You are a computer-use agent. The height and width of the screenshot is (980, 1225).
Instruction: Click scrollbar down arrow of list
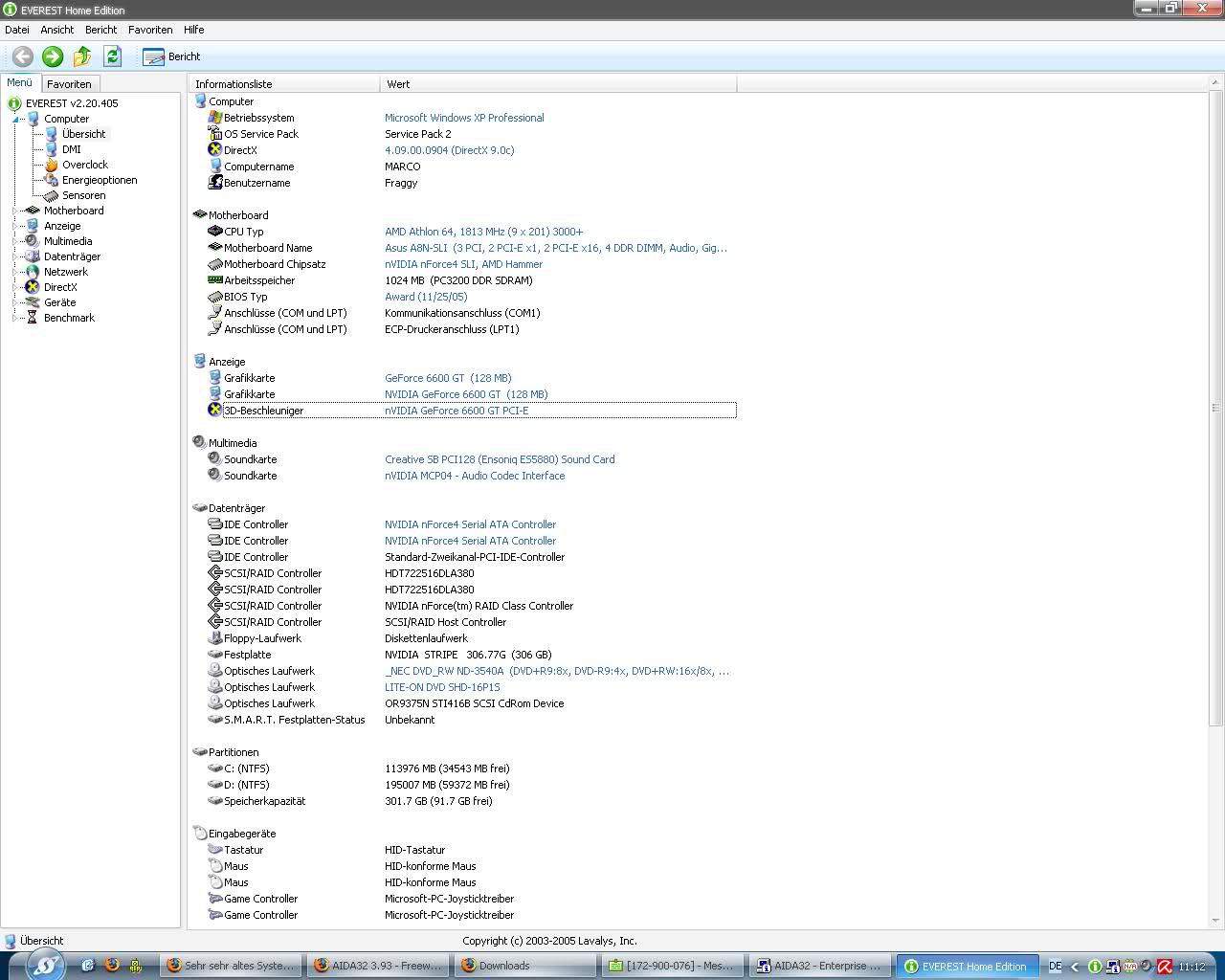point(1216,921)
